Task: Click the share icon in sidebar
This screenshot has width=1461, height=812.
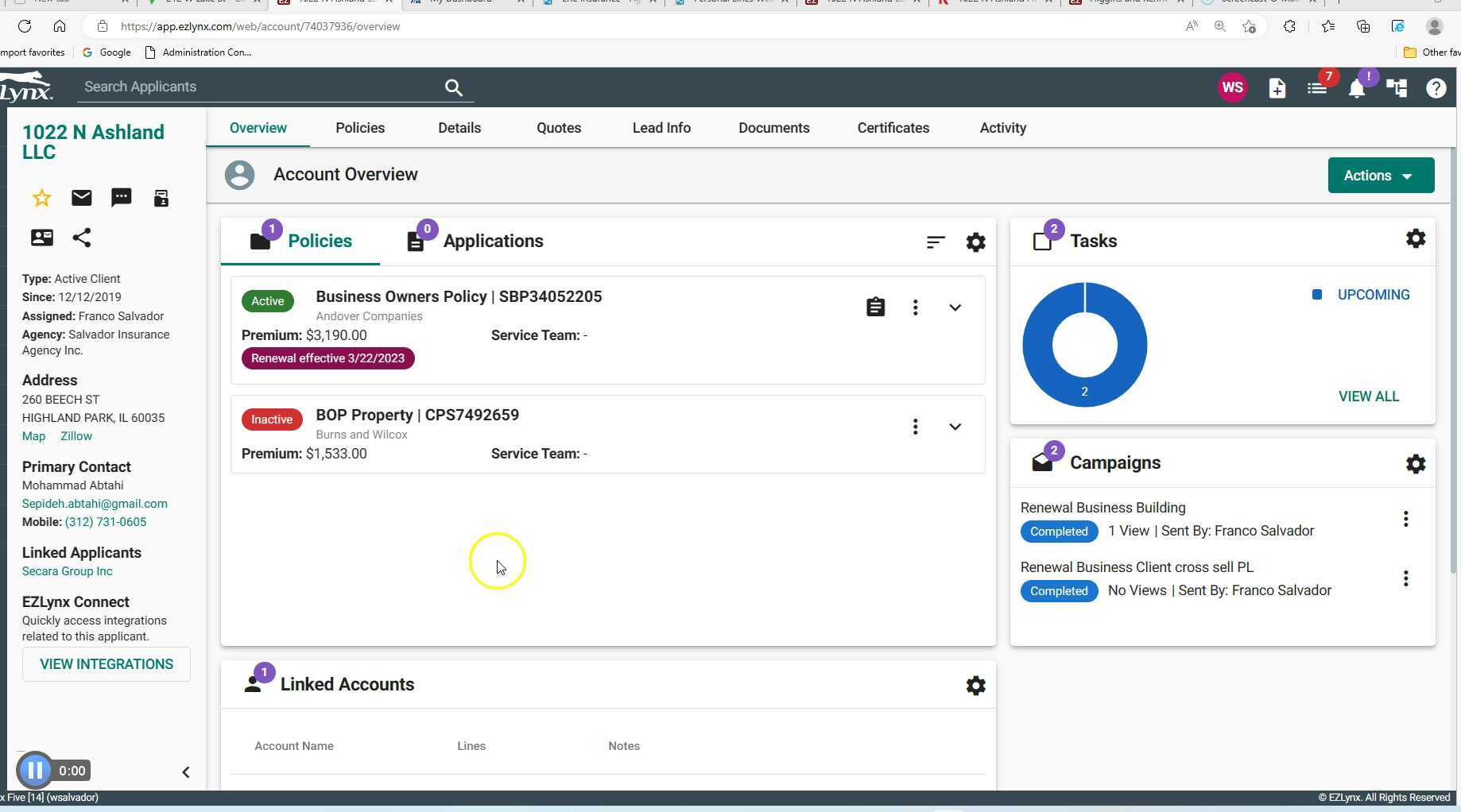Action: 81,238
